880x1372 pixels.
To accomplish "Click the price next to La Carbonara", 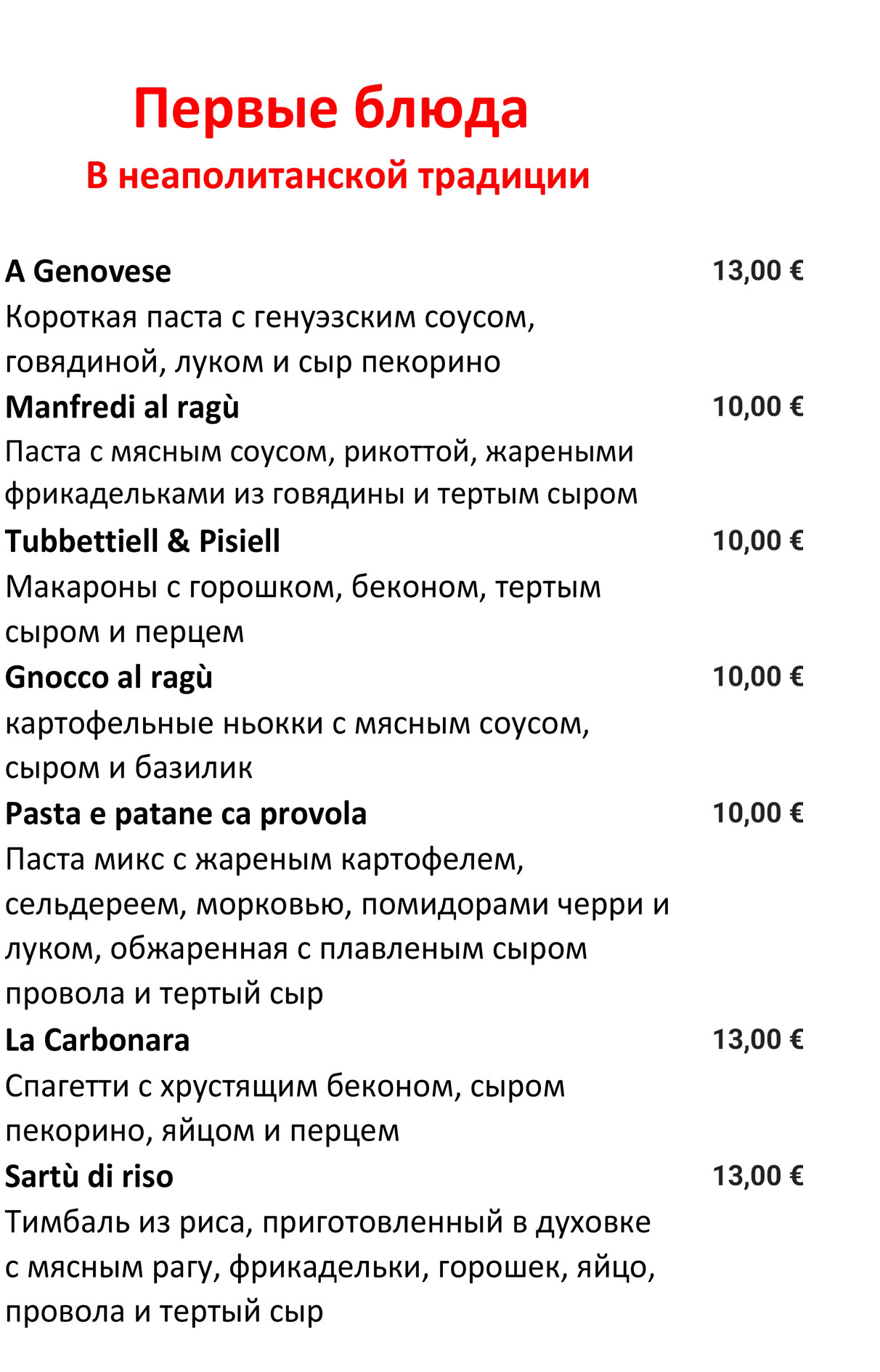I will pyautogui.click(x=757, y=1040).
